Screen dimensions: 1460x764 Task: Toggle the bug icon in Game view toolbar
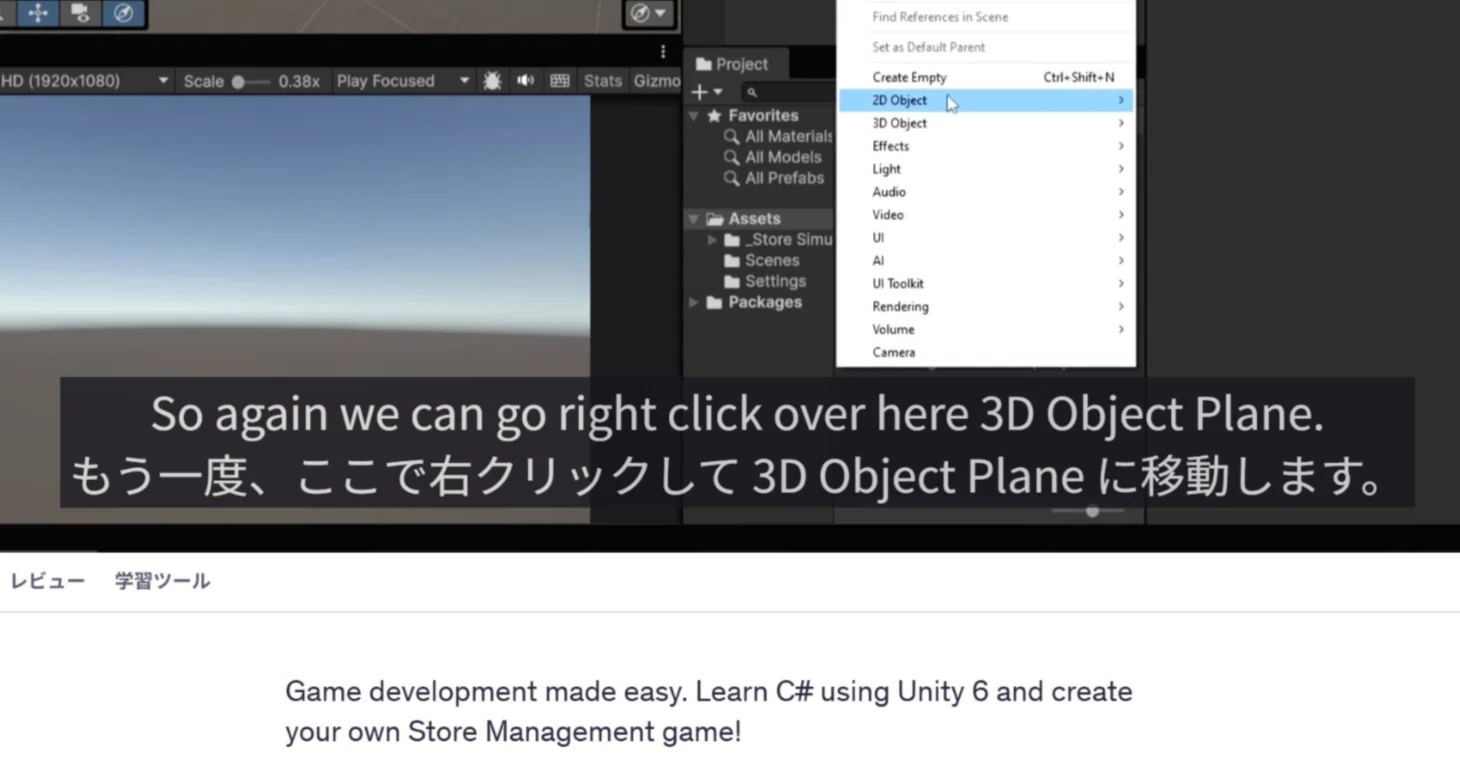(492, 81)
